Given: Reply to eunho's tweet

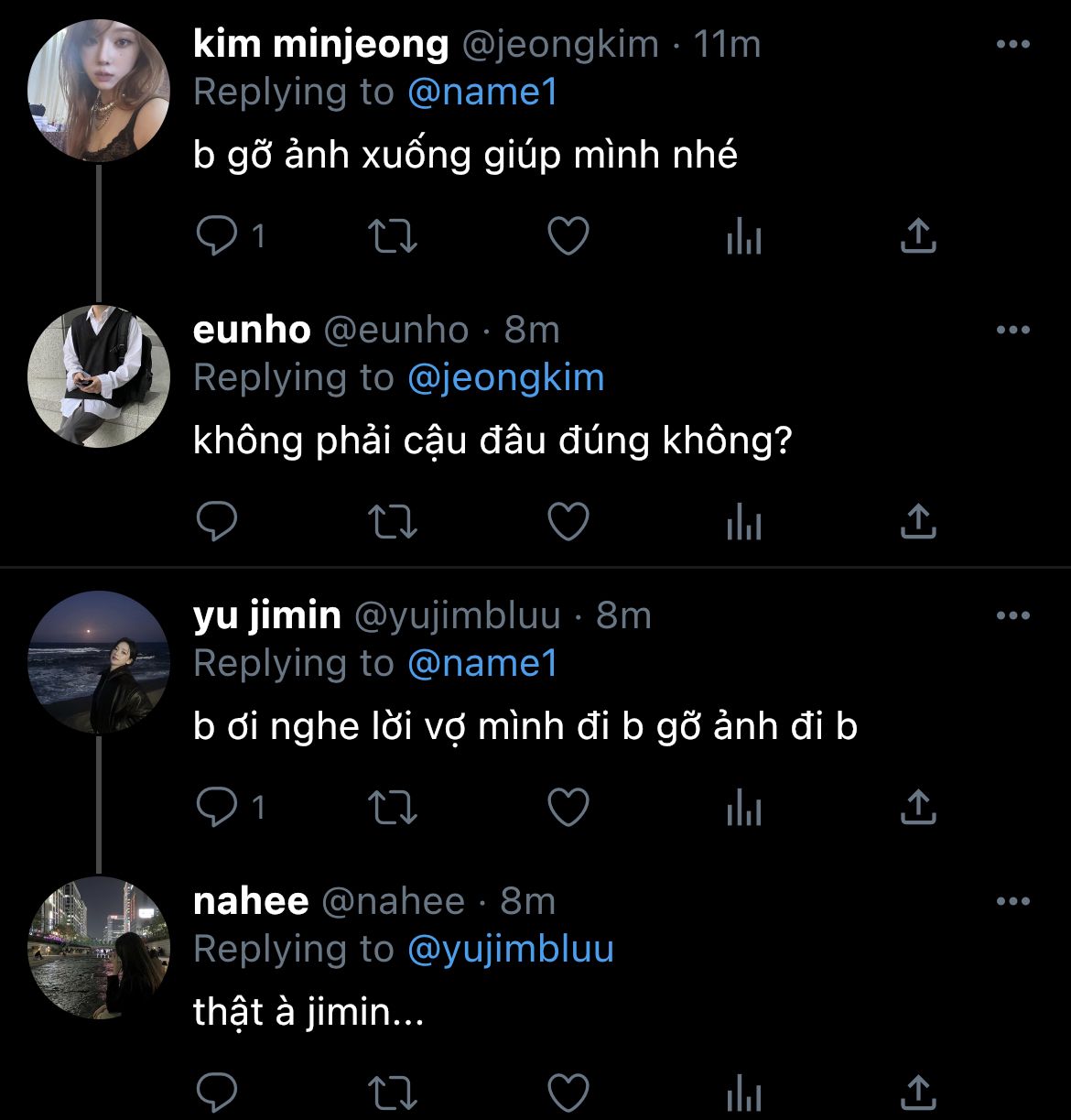Looking at the screenshot, I should pos(218,522).
